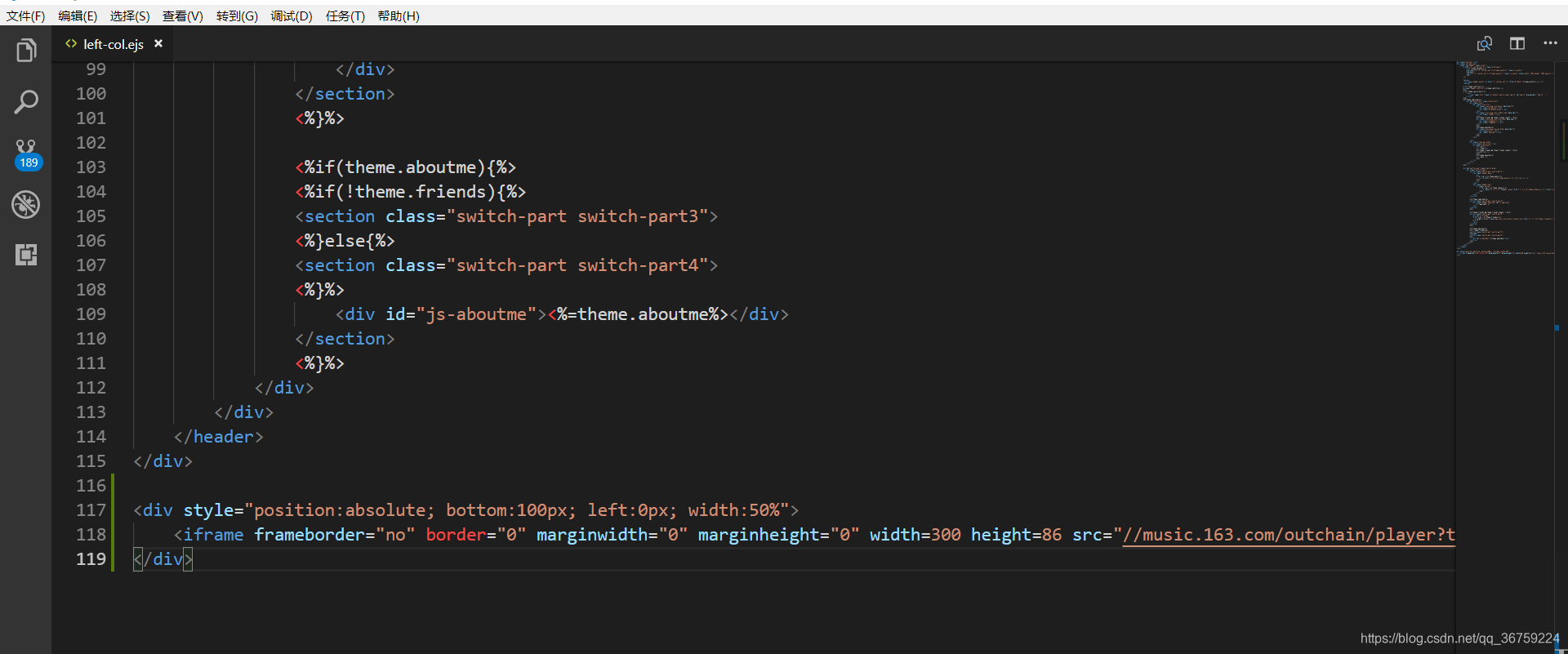Screen dimensions: 1568x654
Task: Open the 文件(F) menu
Action: click(x=26, y=16)
